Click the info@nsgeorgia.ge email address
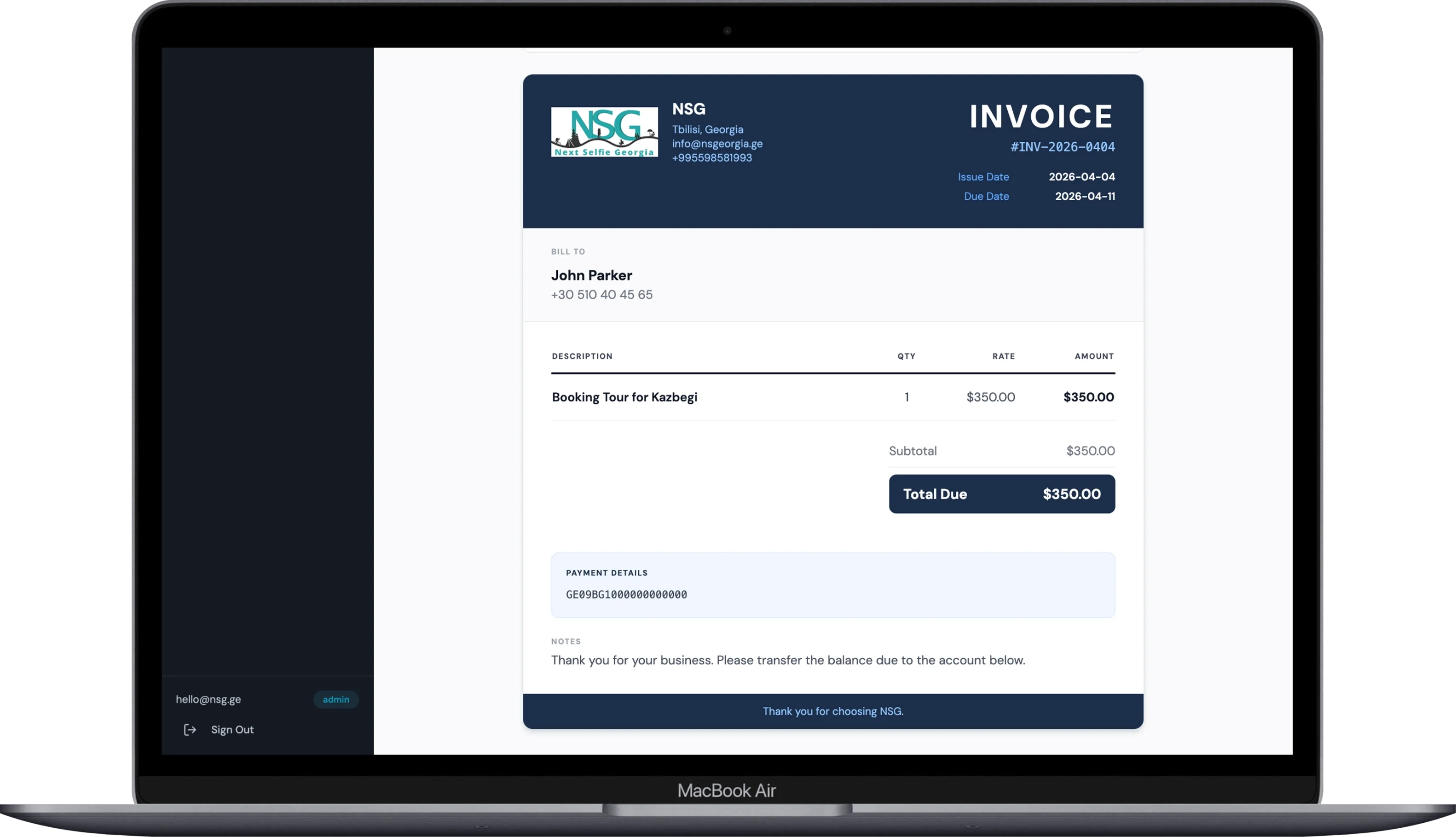Viewport: 1456px width, 837px height. (x=718, y=144)
